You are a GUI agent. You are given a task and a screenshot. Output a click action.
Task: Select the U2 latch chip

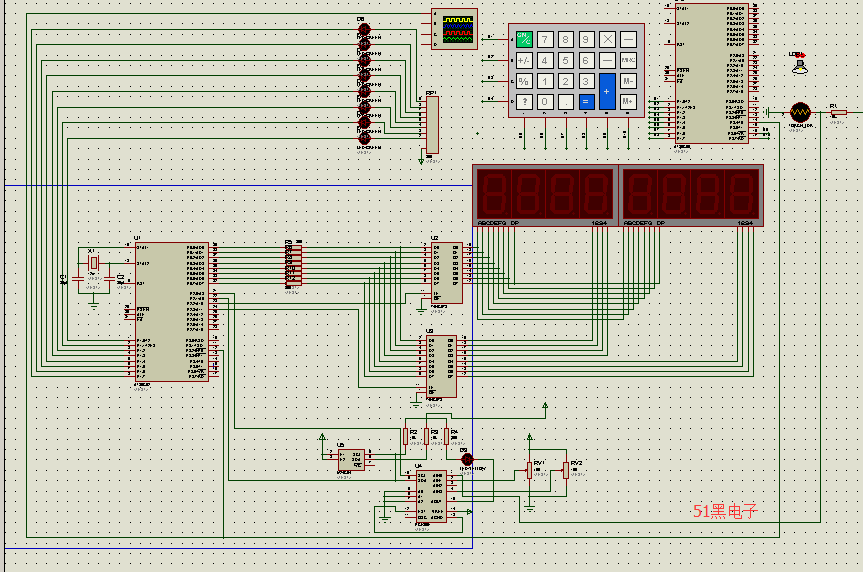(x=446, y=273)
